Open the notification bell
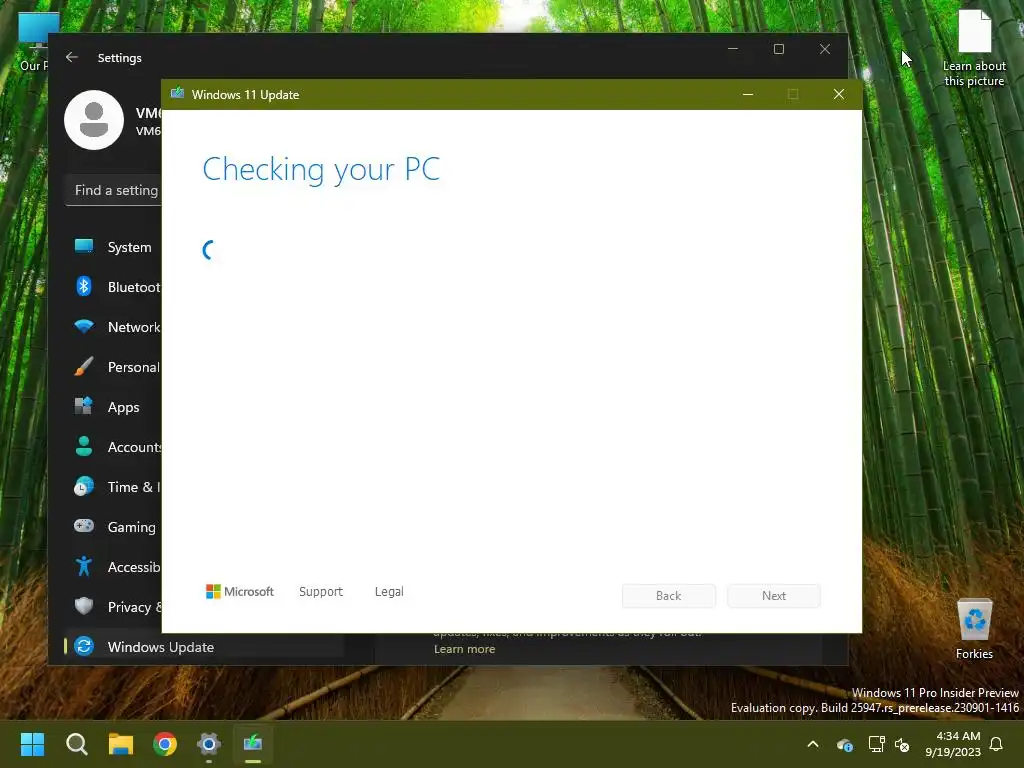 click(x=997, y=744)
